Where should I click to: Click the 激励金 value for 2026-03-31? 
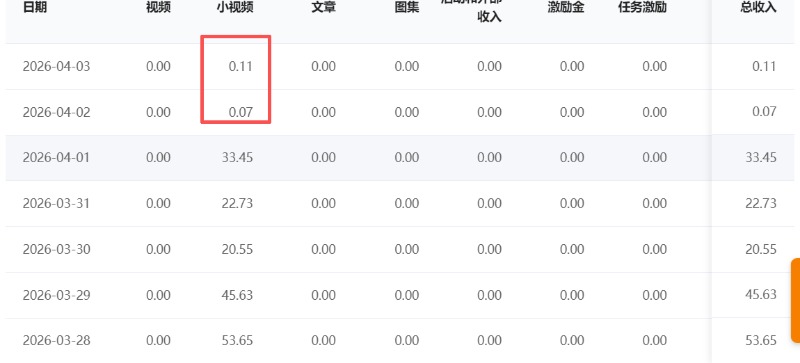572,203
